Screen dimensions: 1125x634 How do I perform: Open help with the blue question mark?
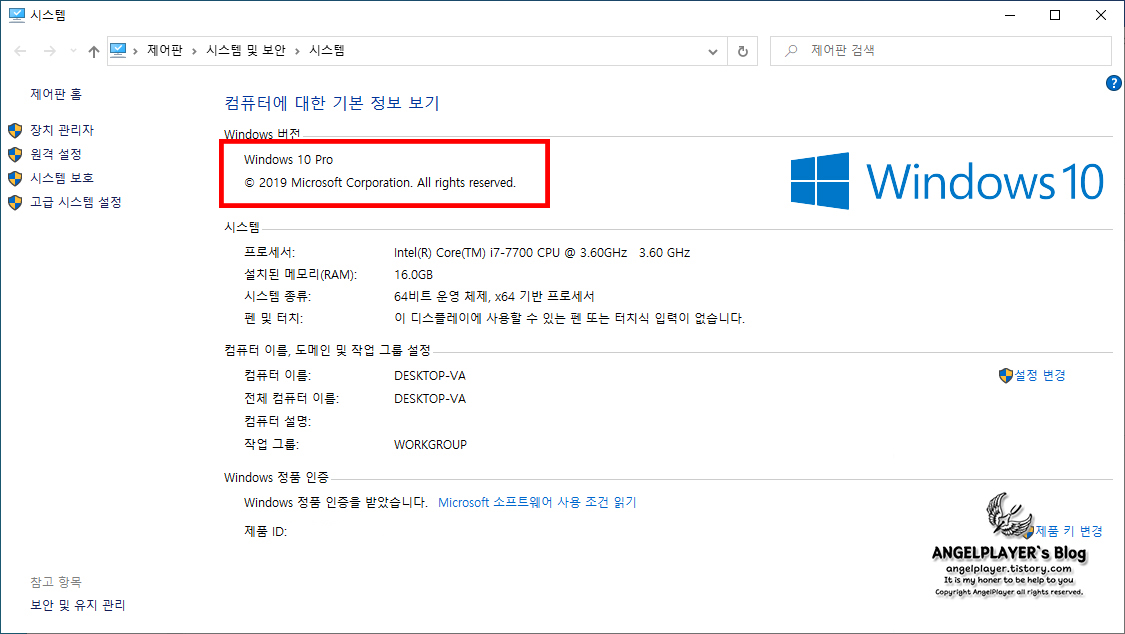(1114, 83)
